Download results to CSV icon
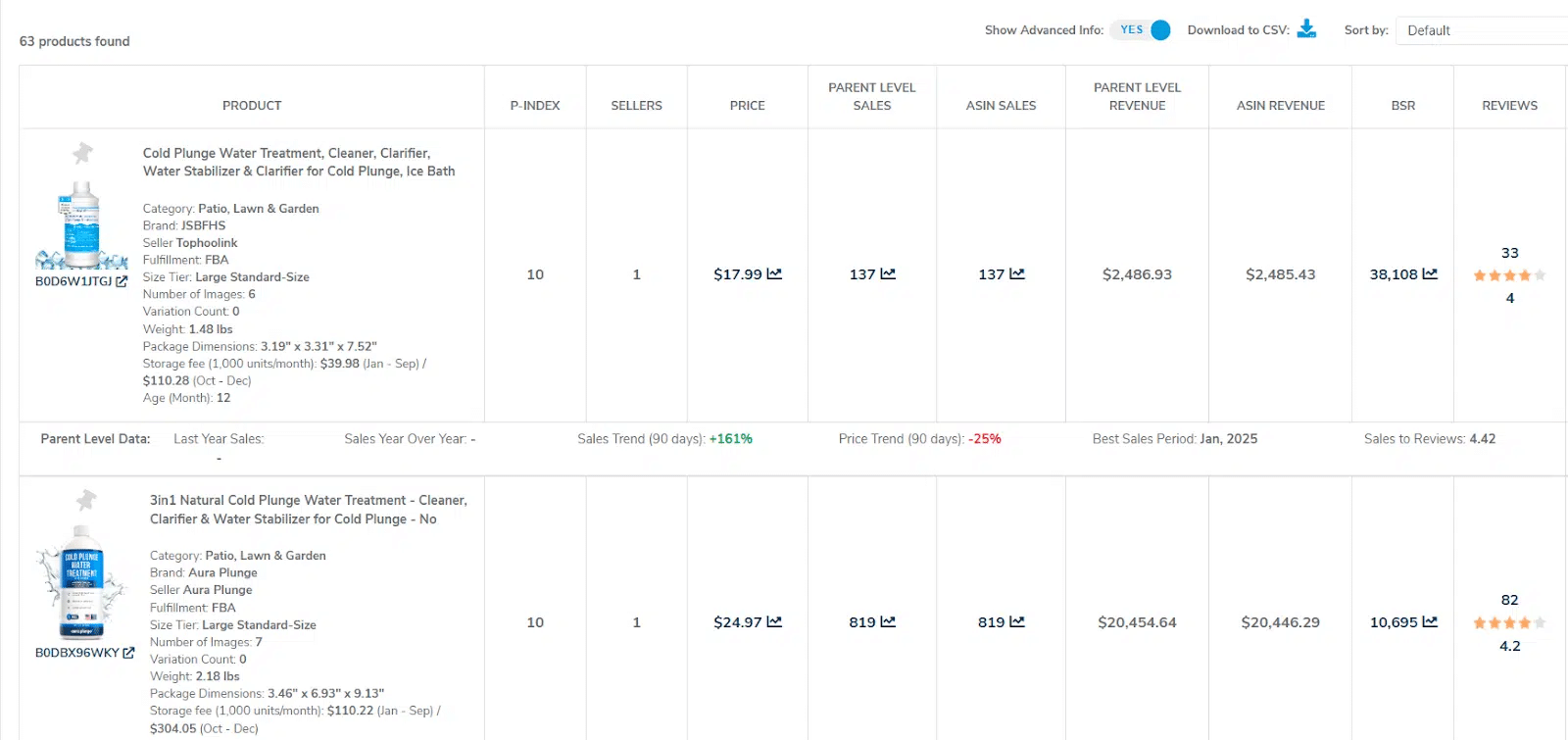 tap(1306, 29)
